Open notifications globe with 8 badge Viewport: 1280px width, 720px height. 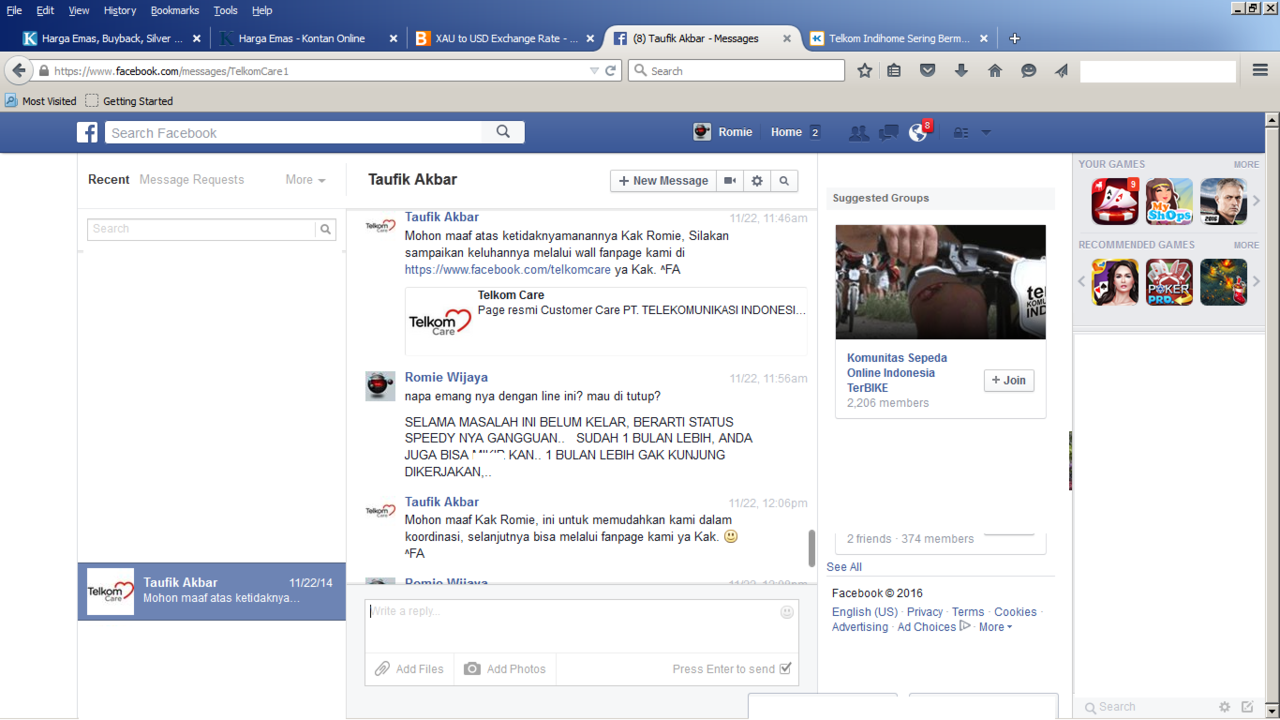click(919, 132)
